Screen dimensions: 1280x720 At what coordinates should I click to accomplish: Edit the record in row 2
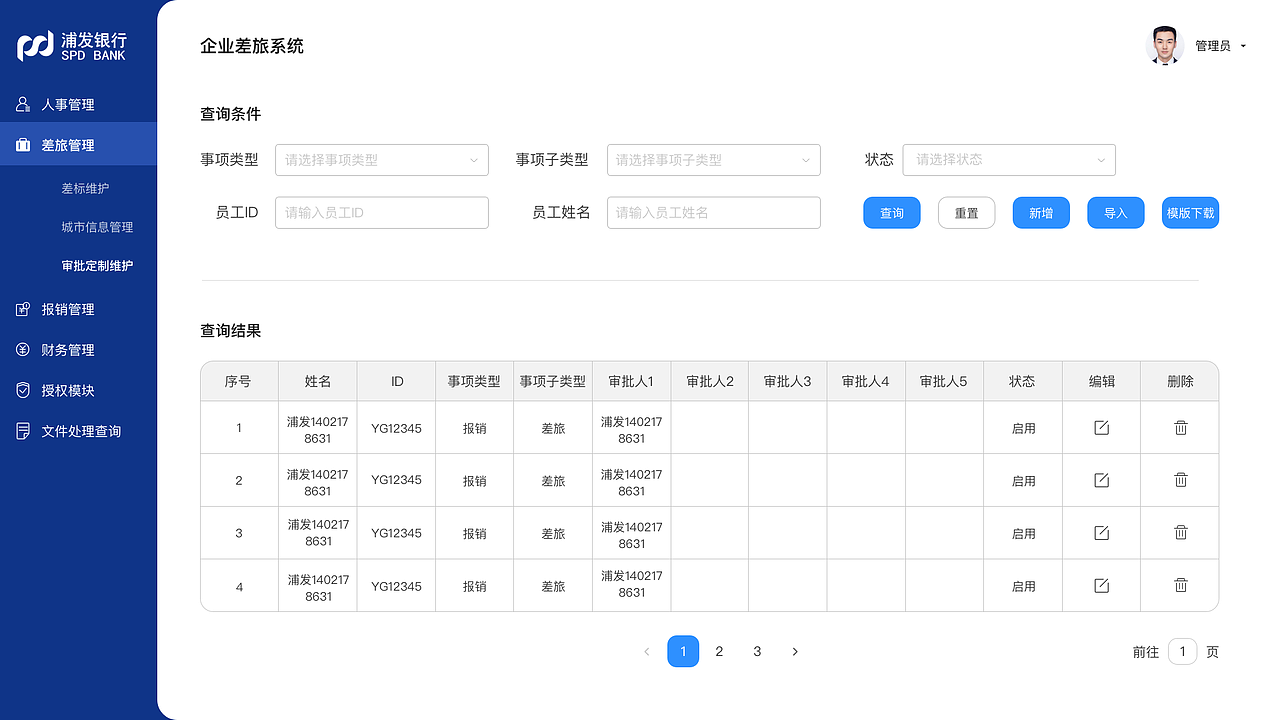(1101, 480)
